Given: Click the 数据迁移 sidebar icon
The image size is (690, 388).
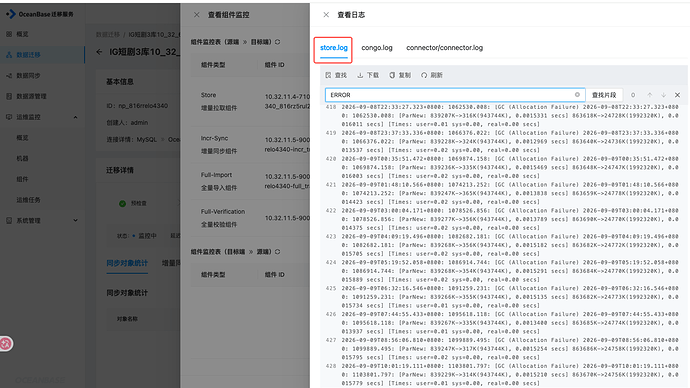Looking at the screenshot, I should [x=9, y=55].
